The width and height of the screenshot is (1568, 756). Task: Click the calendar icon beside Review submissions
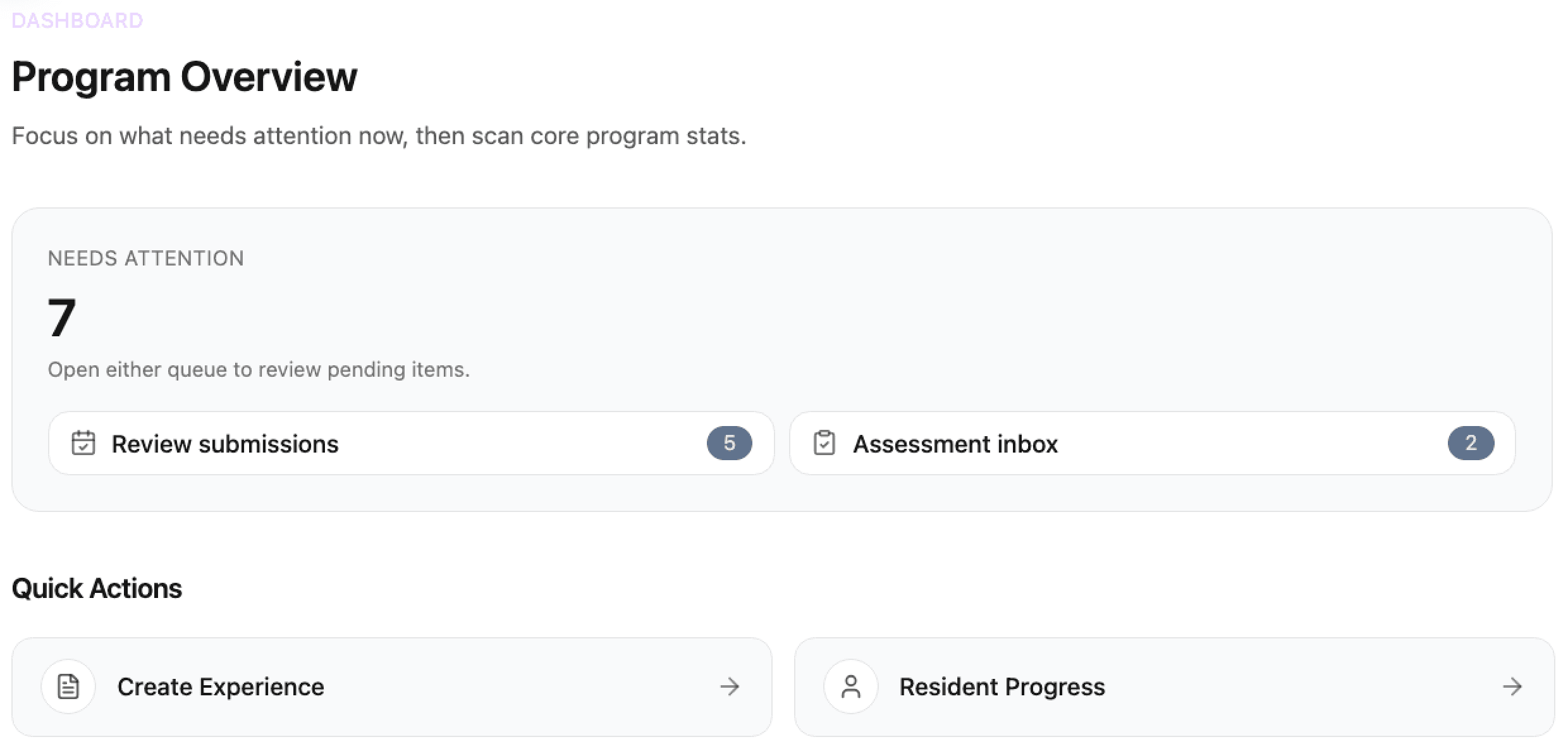pyautogui.click(x=84, y=443)
